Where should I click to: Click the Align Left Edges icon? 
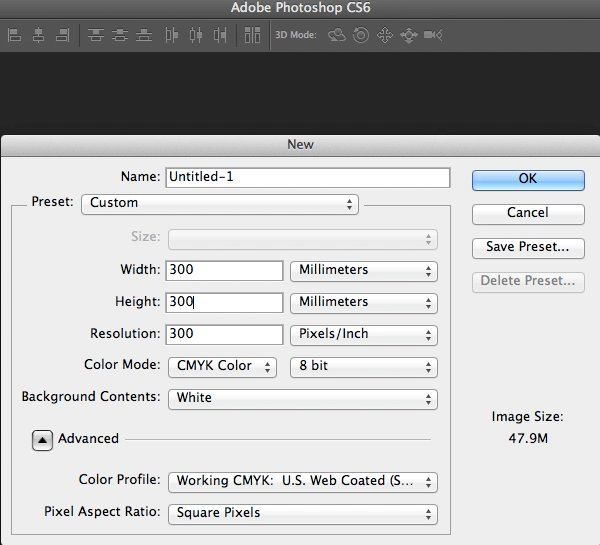pyautogui.click(x=15, y=35)
